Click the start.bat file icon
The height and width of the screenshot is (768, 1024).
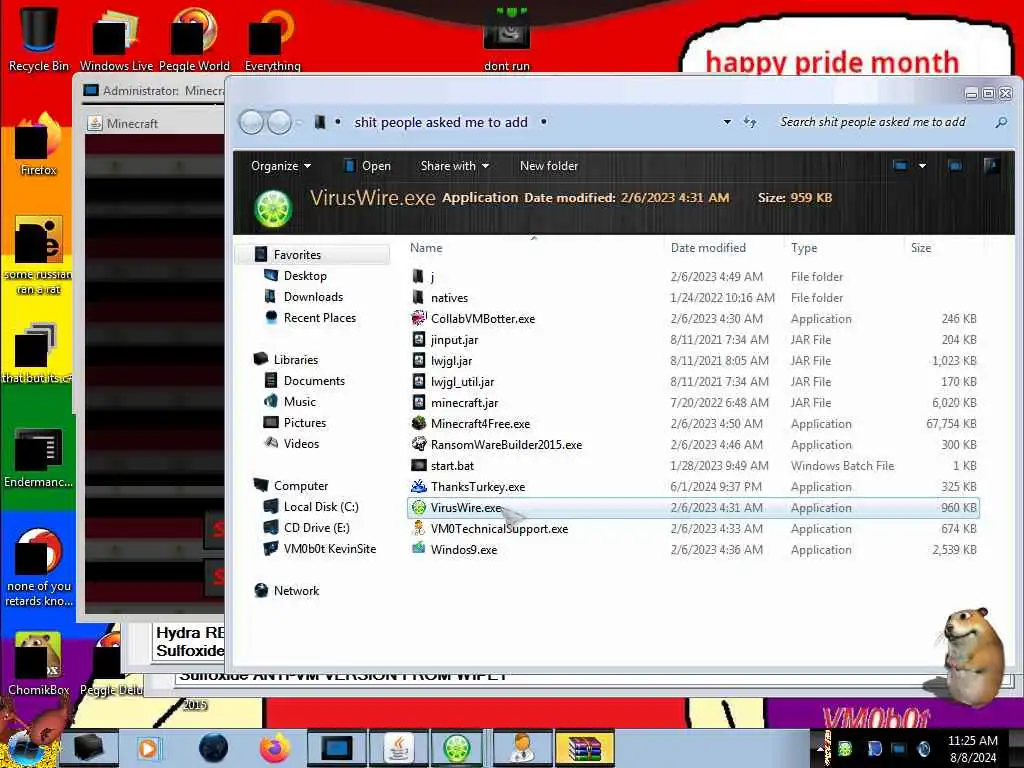(419, 466)
